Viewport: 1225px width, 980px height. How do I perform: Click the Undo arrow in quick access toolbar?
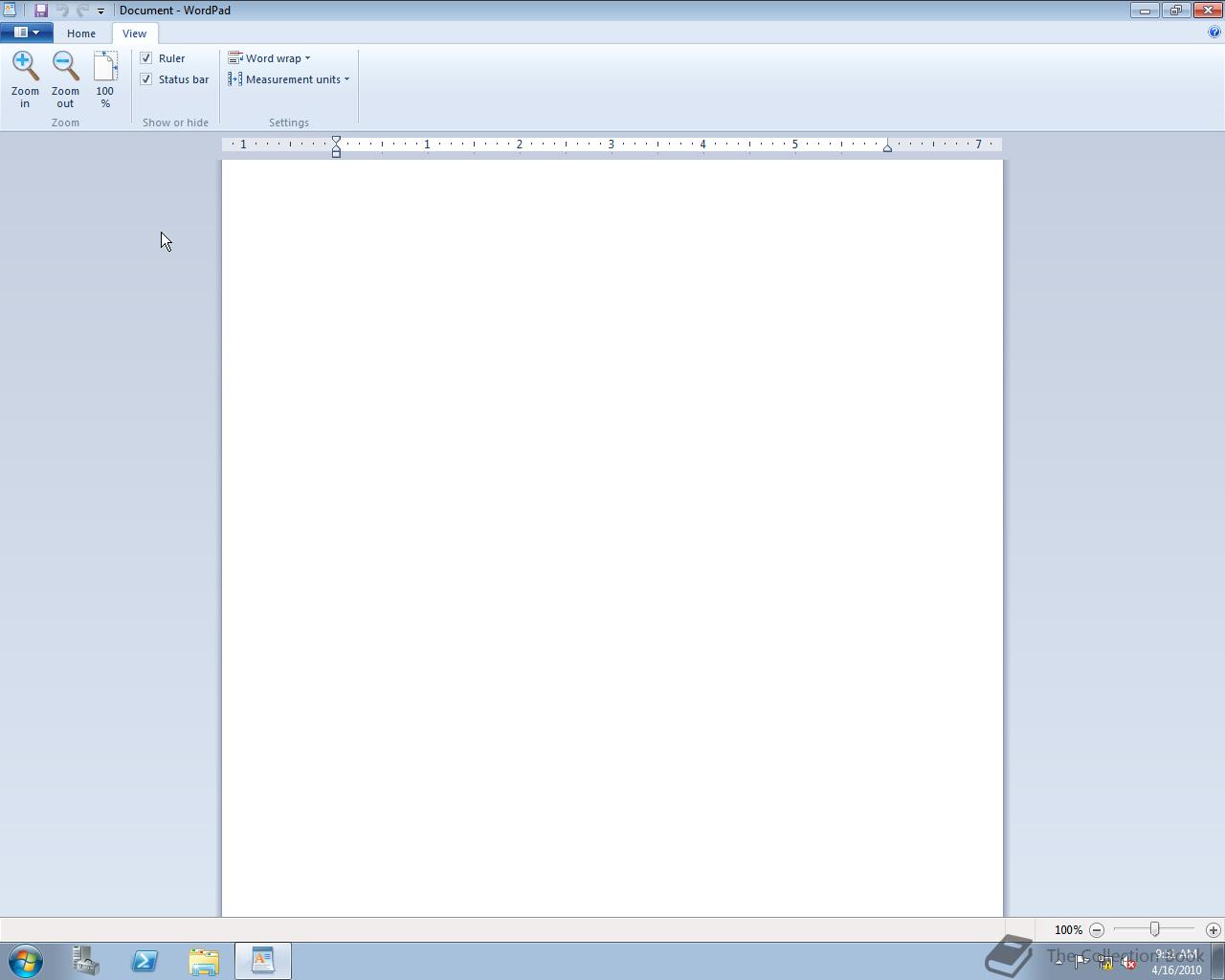pyautogui.click(x=62, y=11)
